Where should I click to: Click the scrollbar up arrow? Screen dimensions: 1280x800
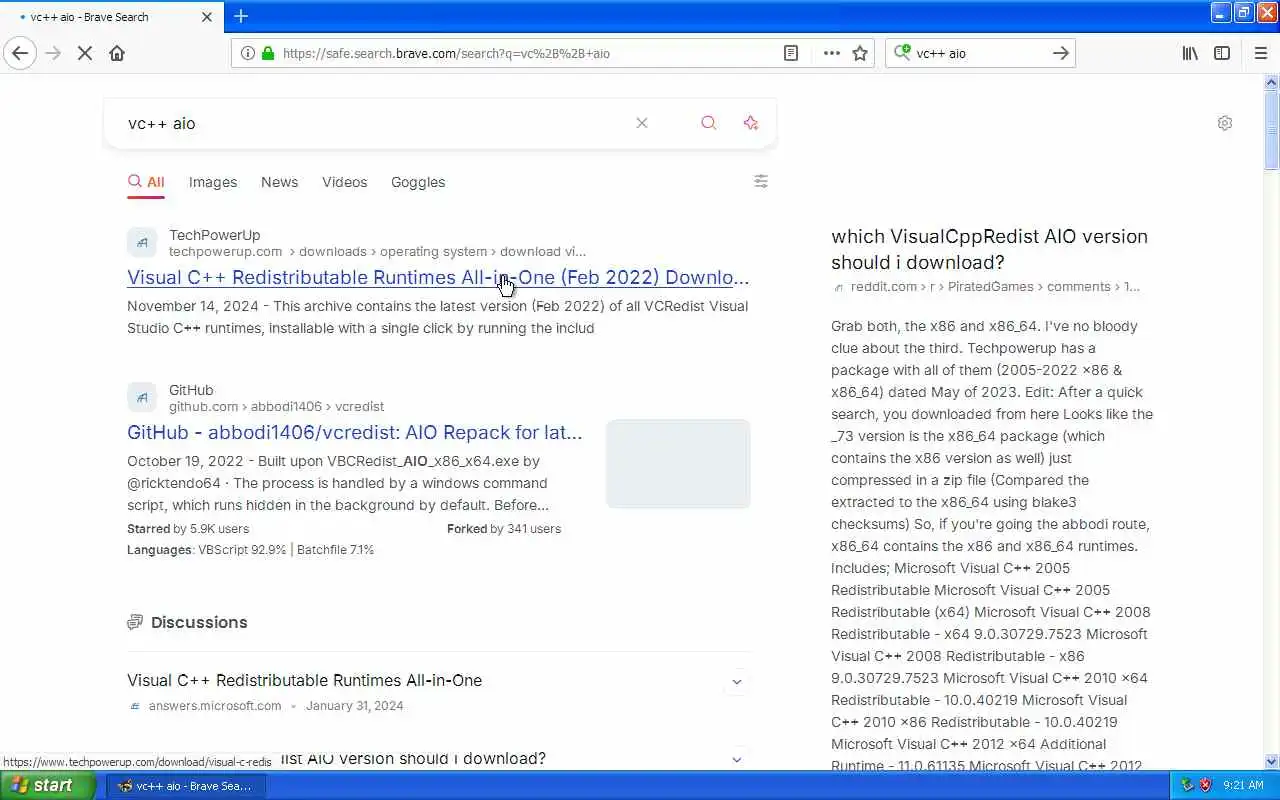[1271, 81]
